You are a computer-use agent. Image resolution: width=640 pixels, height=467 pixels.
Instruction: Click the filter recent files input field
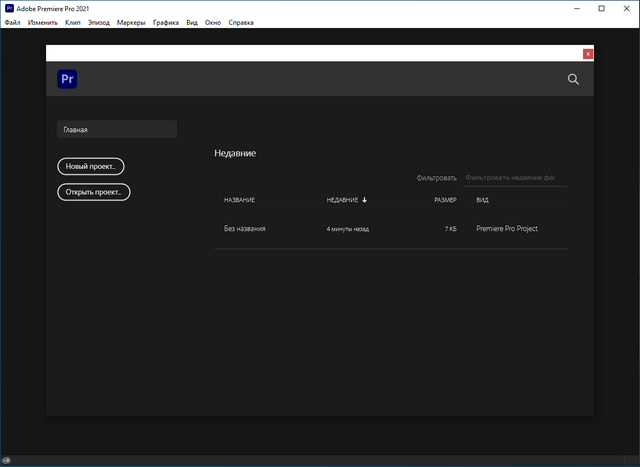[510, 178]
